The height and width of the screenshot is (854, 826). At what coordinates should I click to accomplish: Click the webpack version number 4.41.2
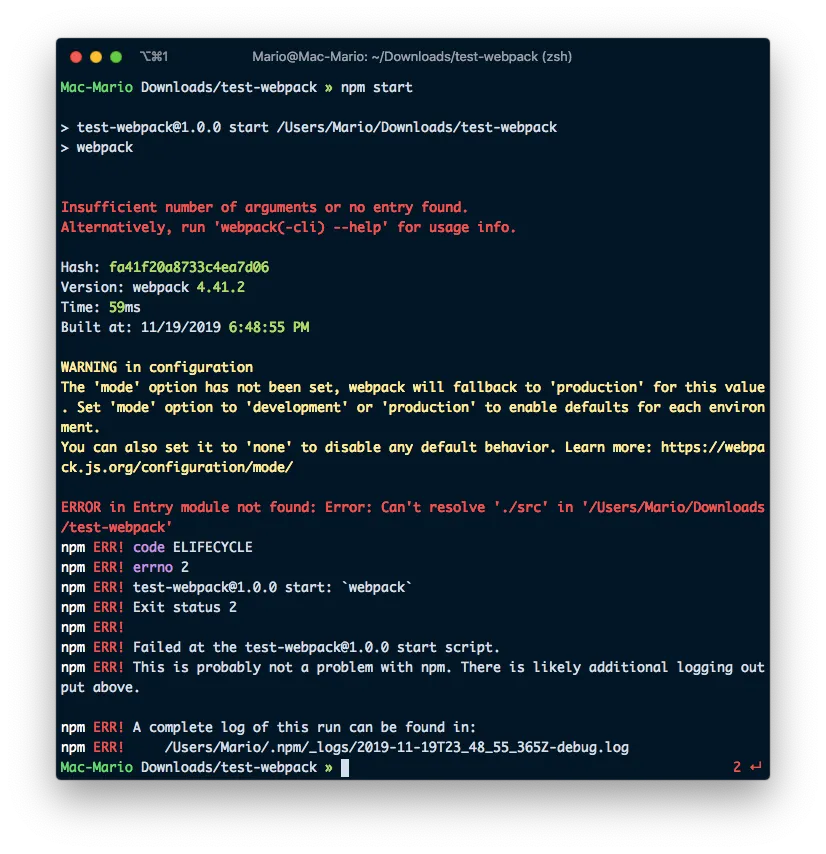221,288
